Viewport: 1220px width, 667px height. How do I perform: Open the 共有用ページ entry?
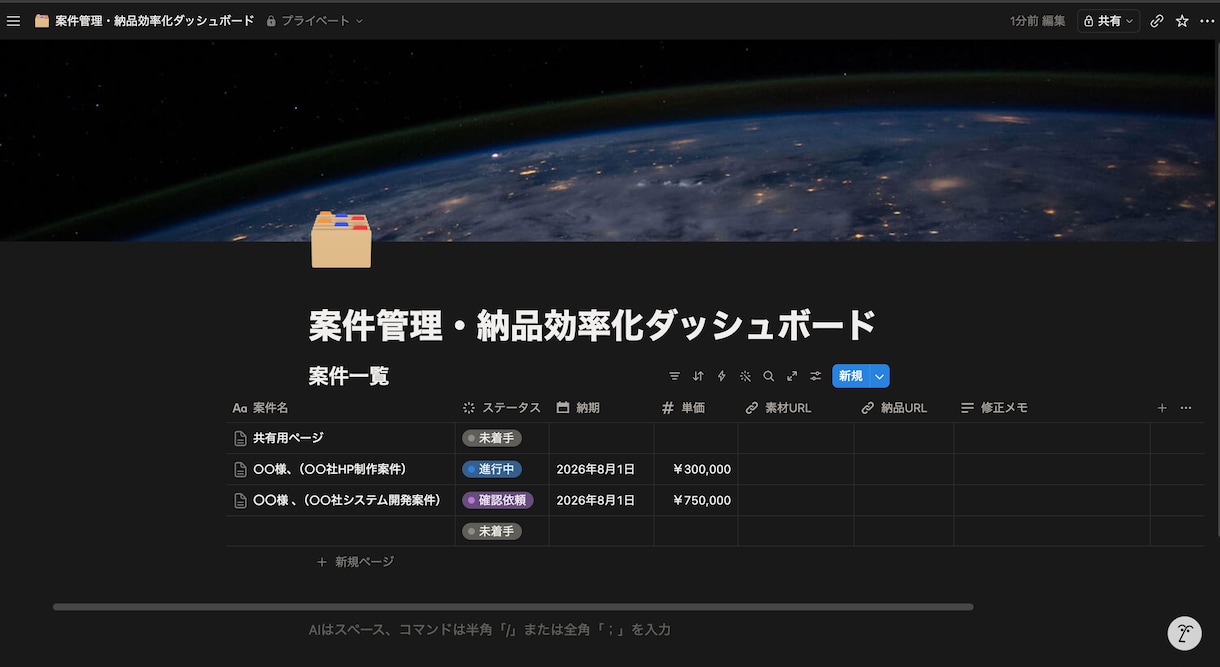(288, 438)
